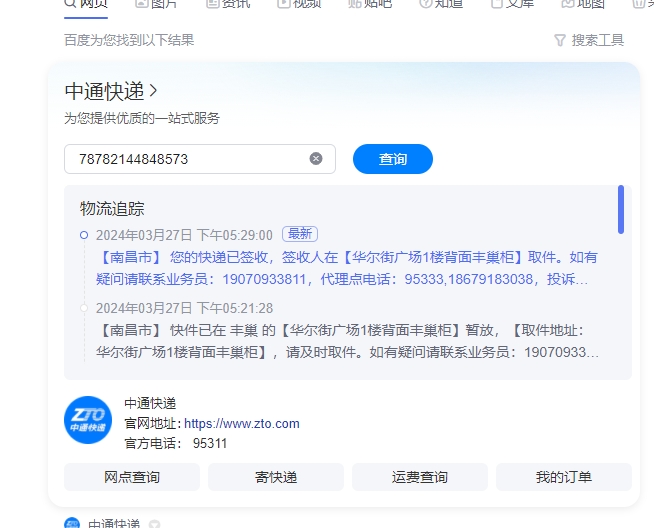The height and width of the screenshot is (528, 654).
Task: Click the ZTO 中通快递 round logo
Action: click(88, 420)
